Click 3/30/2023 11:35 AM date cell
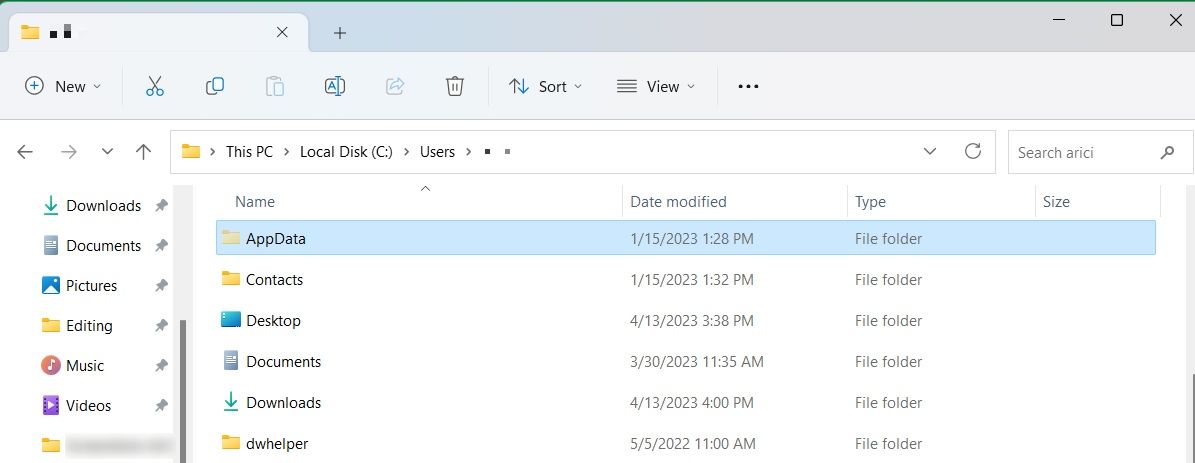Viewport: 1195px width, 463px height. click(697, 362)
